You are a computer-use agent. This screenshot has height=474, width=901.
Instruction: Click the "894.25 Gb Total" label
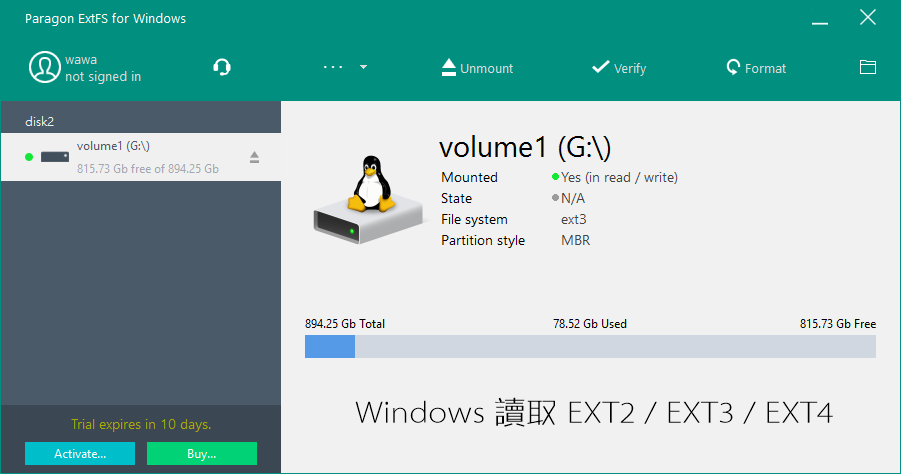[x=345, y=323]
